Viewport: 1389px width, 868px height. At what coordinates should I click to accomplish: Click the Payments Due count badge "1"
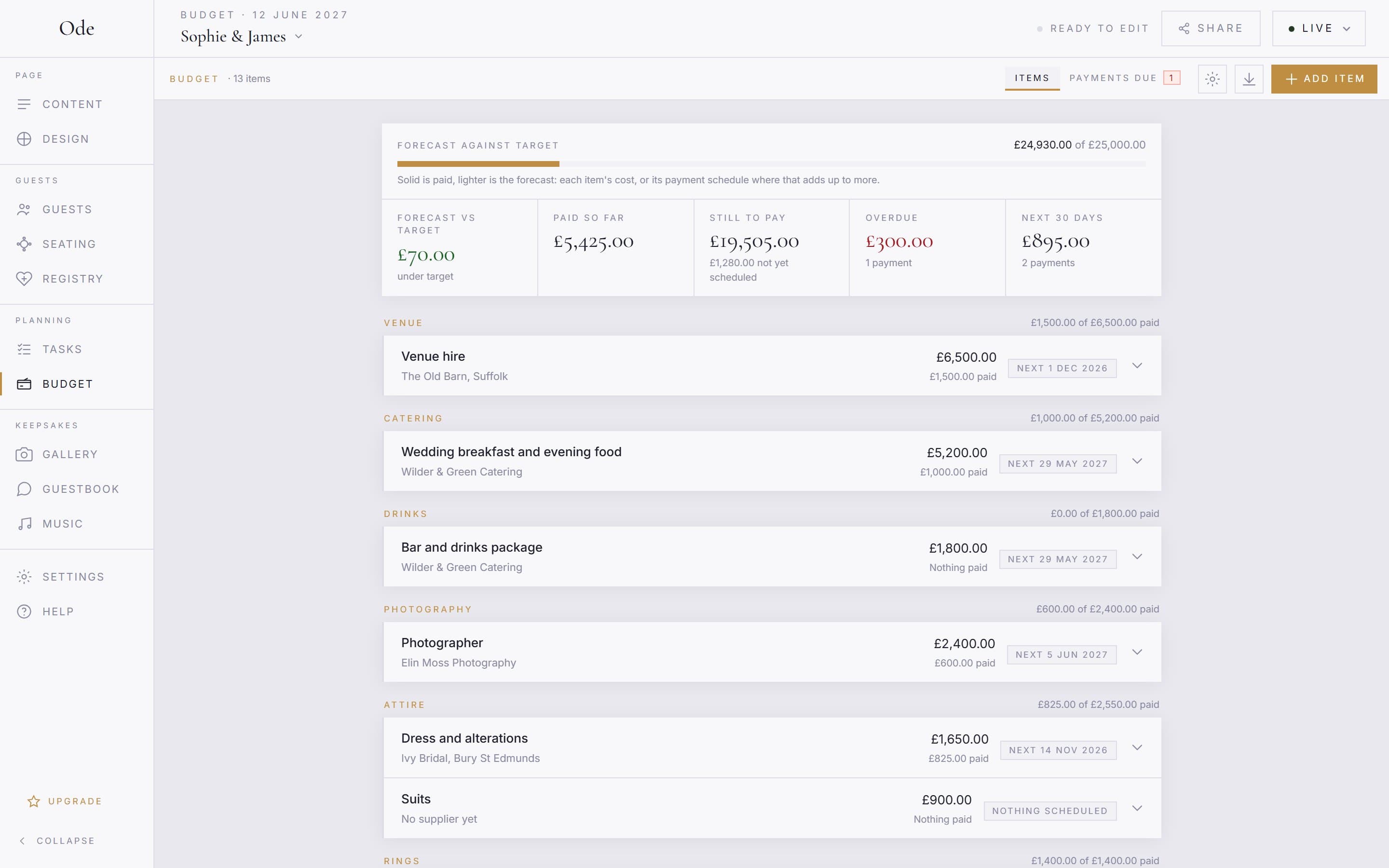tap(1171, 78)
